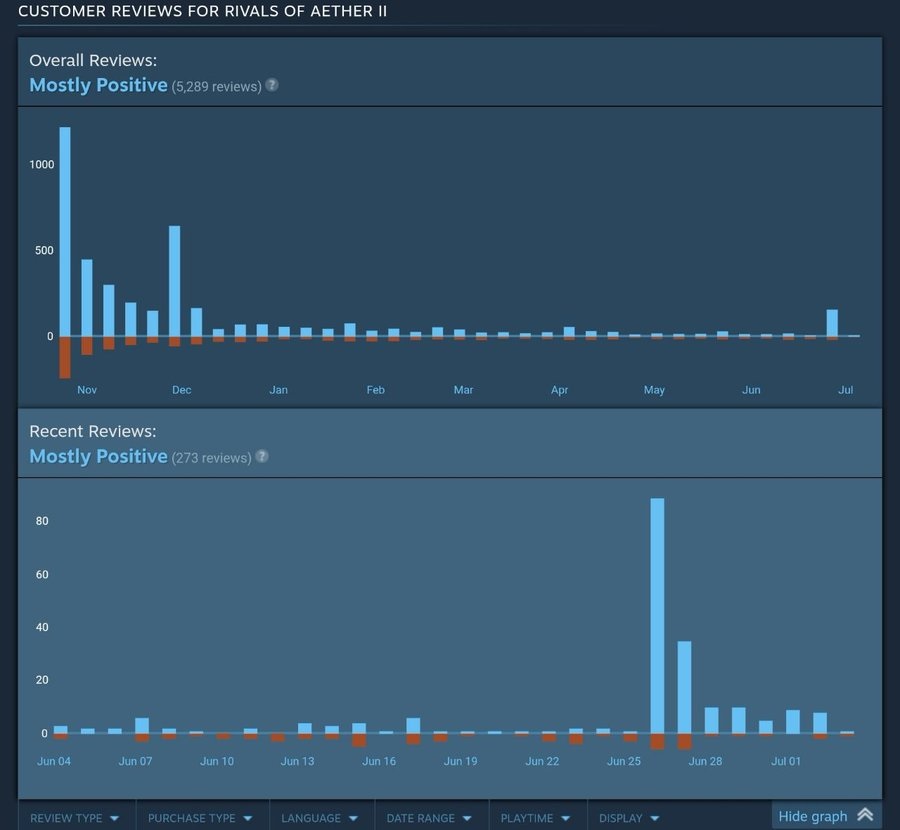
Task: Click the Jul axis label in overall chart
Action: point(845,390)
